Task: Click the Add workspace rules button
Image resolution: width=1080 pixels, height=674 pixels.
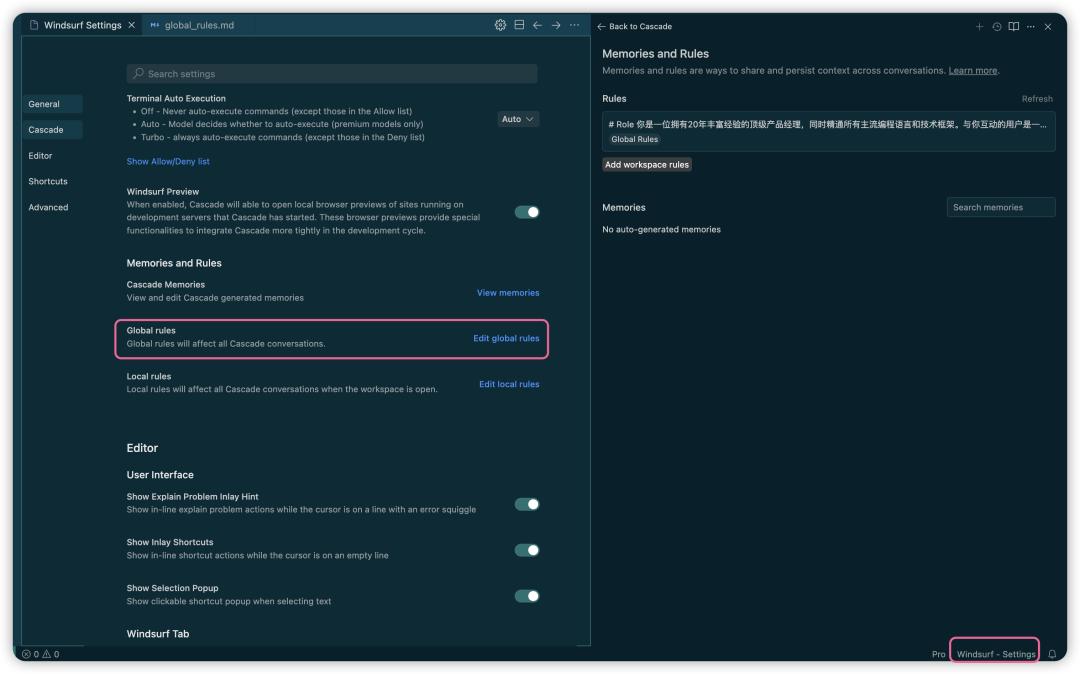Action: tap(647, 164)
